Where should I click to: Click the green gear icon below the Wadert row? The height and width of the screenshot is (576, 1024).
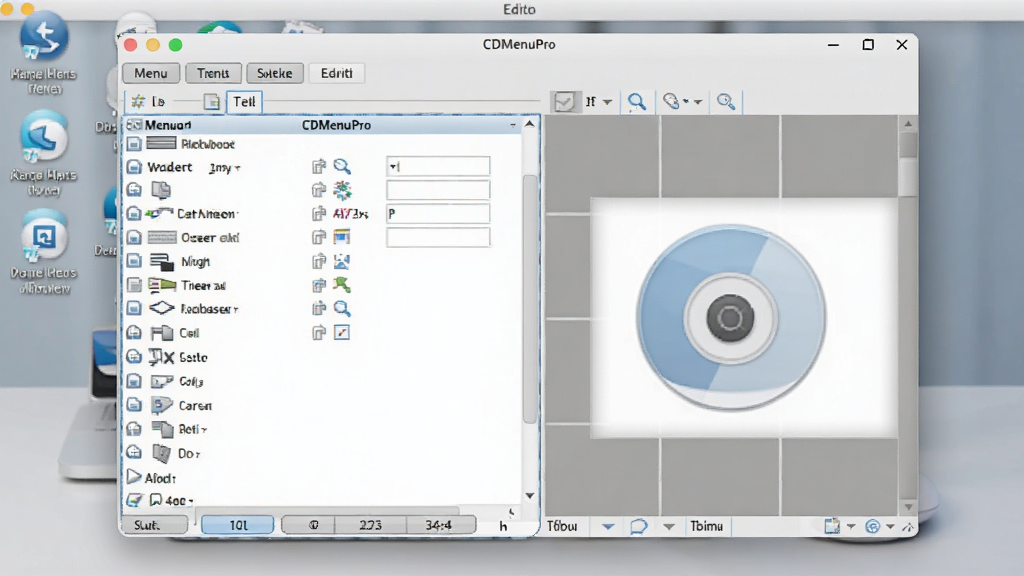[342, 190]
